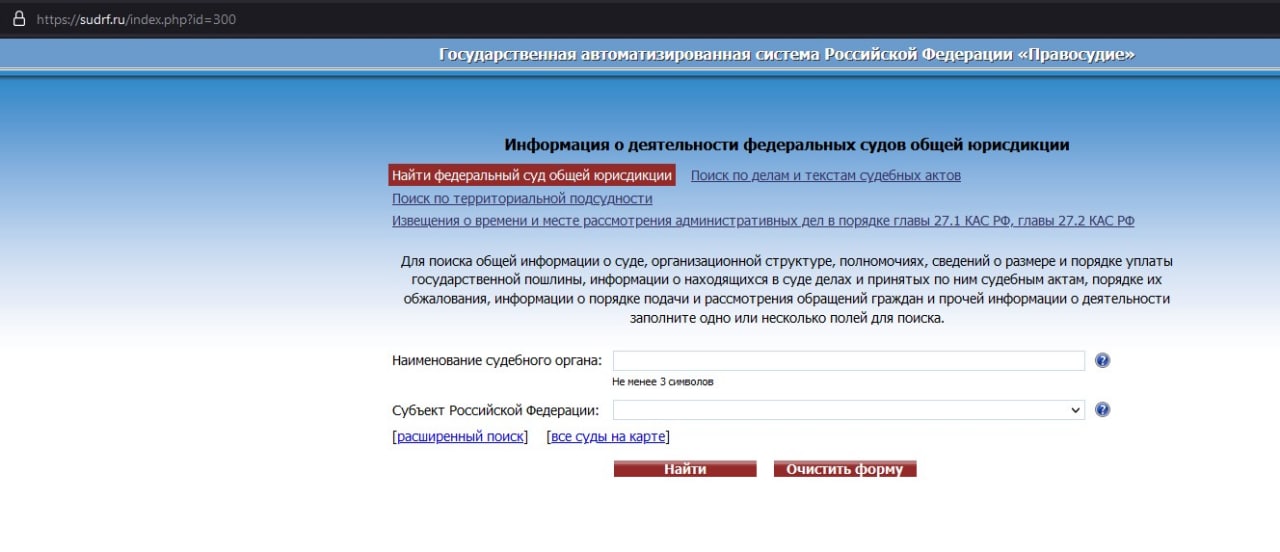
Task: Click the search instructions paragraph text
Action: [x=787, y=290]
